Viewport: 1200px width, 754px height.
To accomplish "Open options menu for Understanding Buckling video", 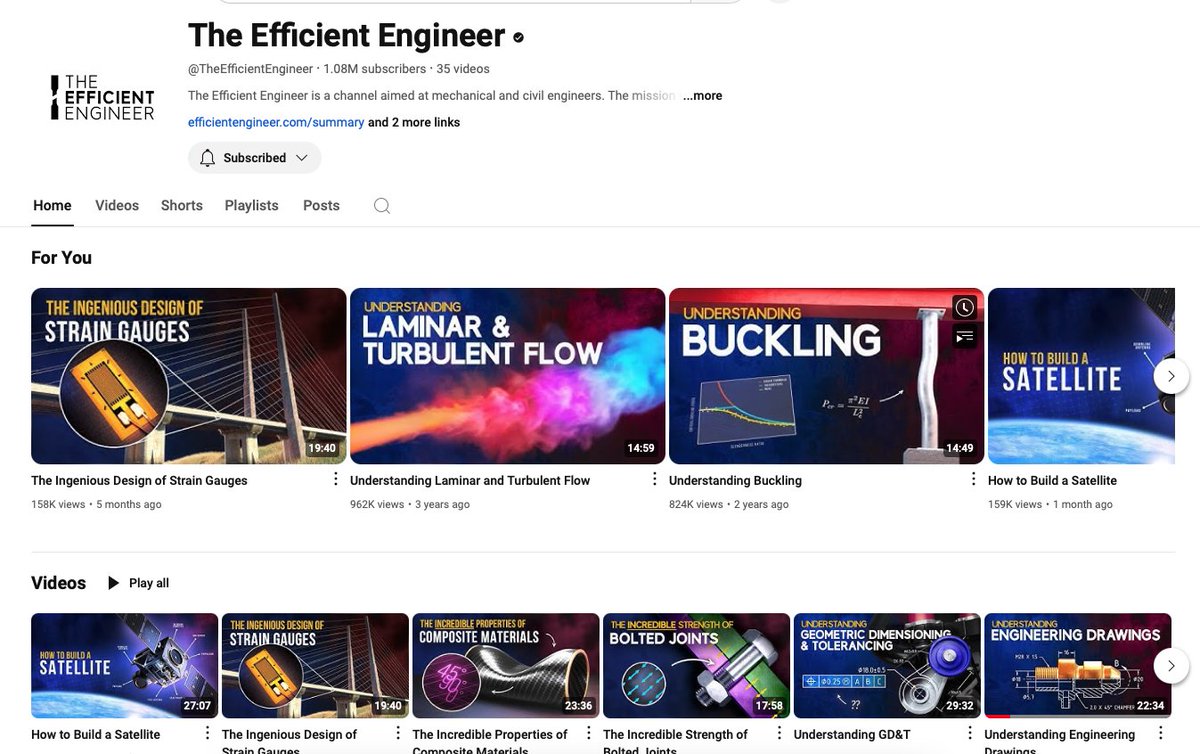I will pyautogui.click(x=973, y=480).
